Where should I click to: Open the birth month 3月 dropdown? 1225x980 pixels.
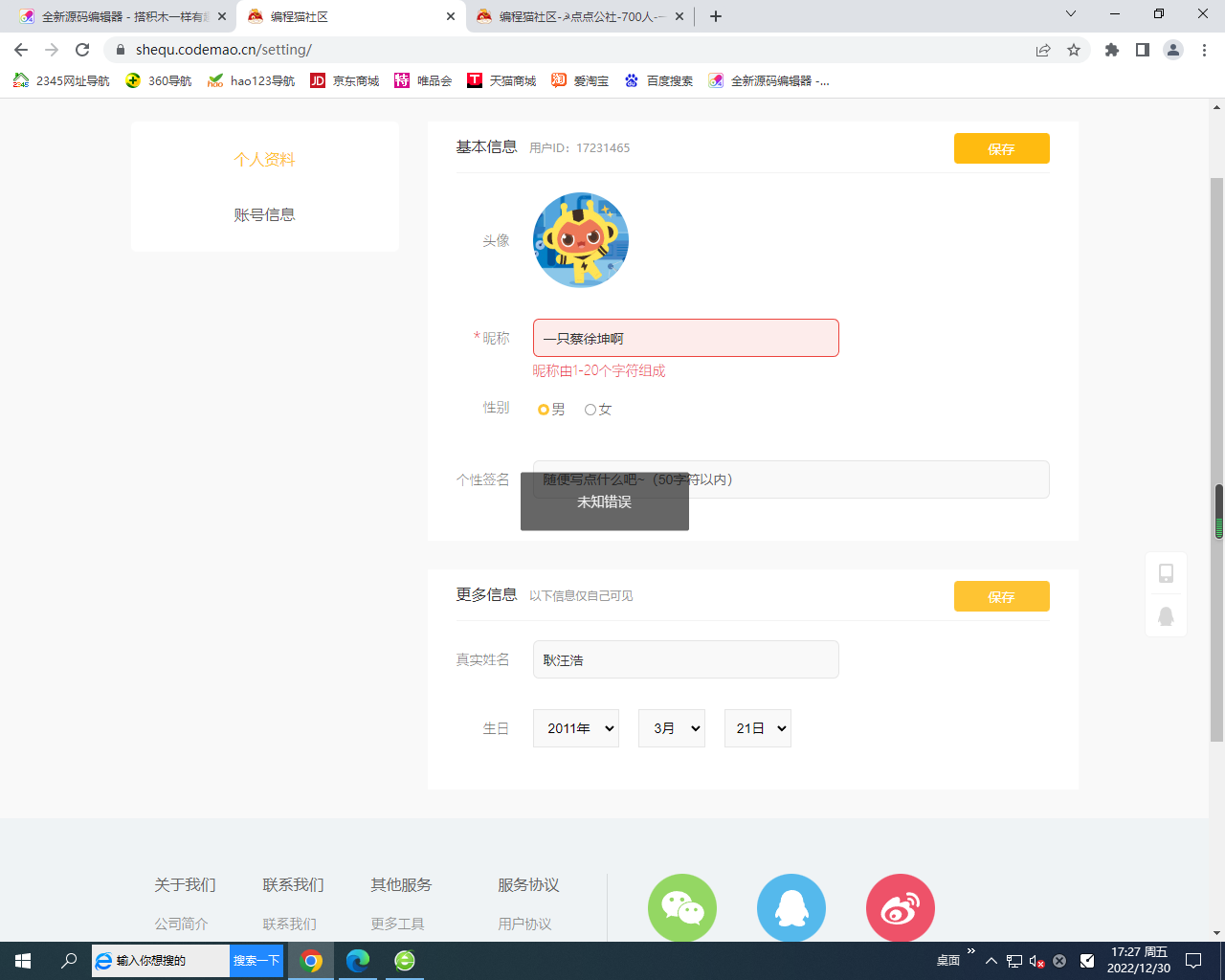[672, 728]
